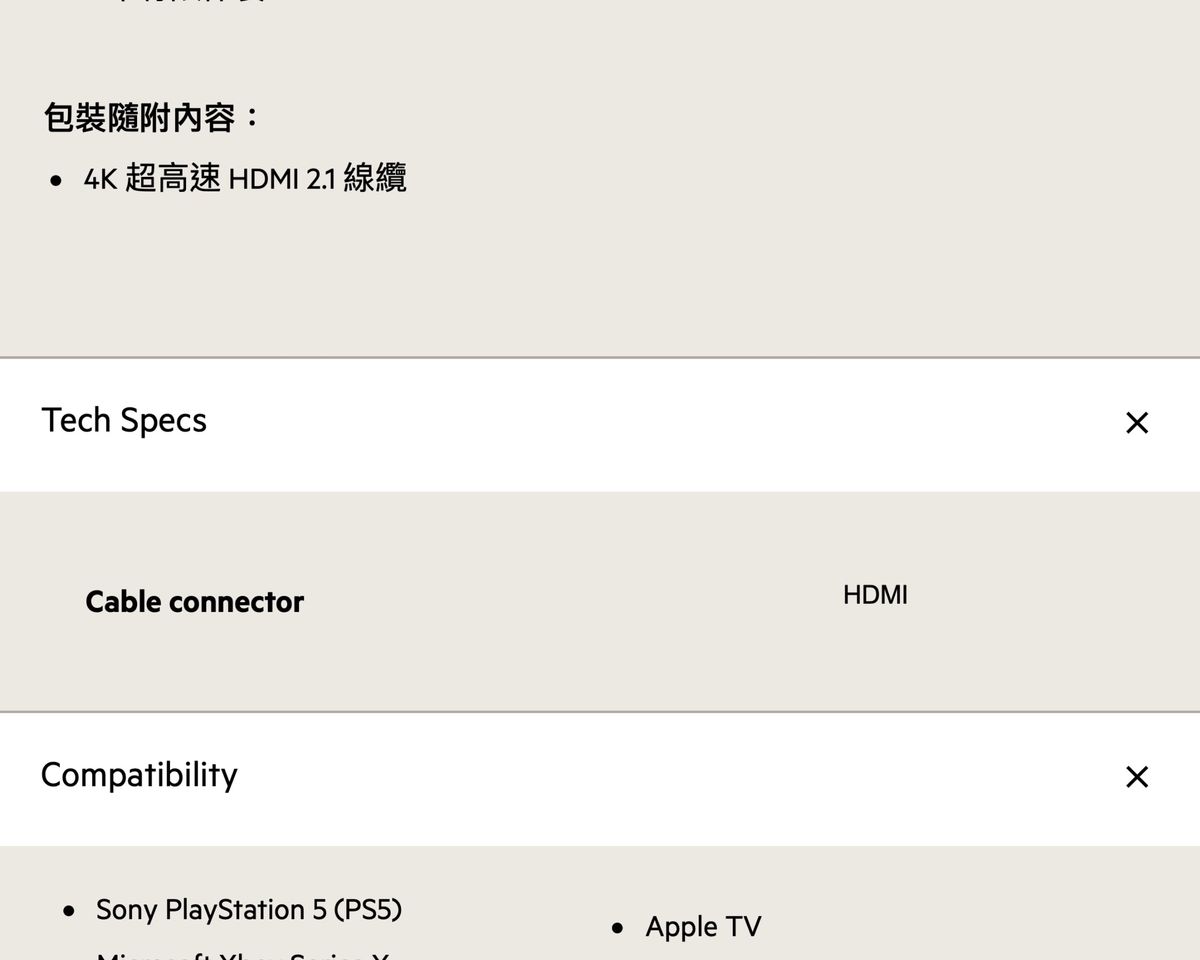
Task: Toggle the Compatibility accordion heading
Action: (139, 775)
